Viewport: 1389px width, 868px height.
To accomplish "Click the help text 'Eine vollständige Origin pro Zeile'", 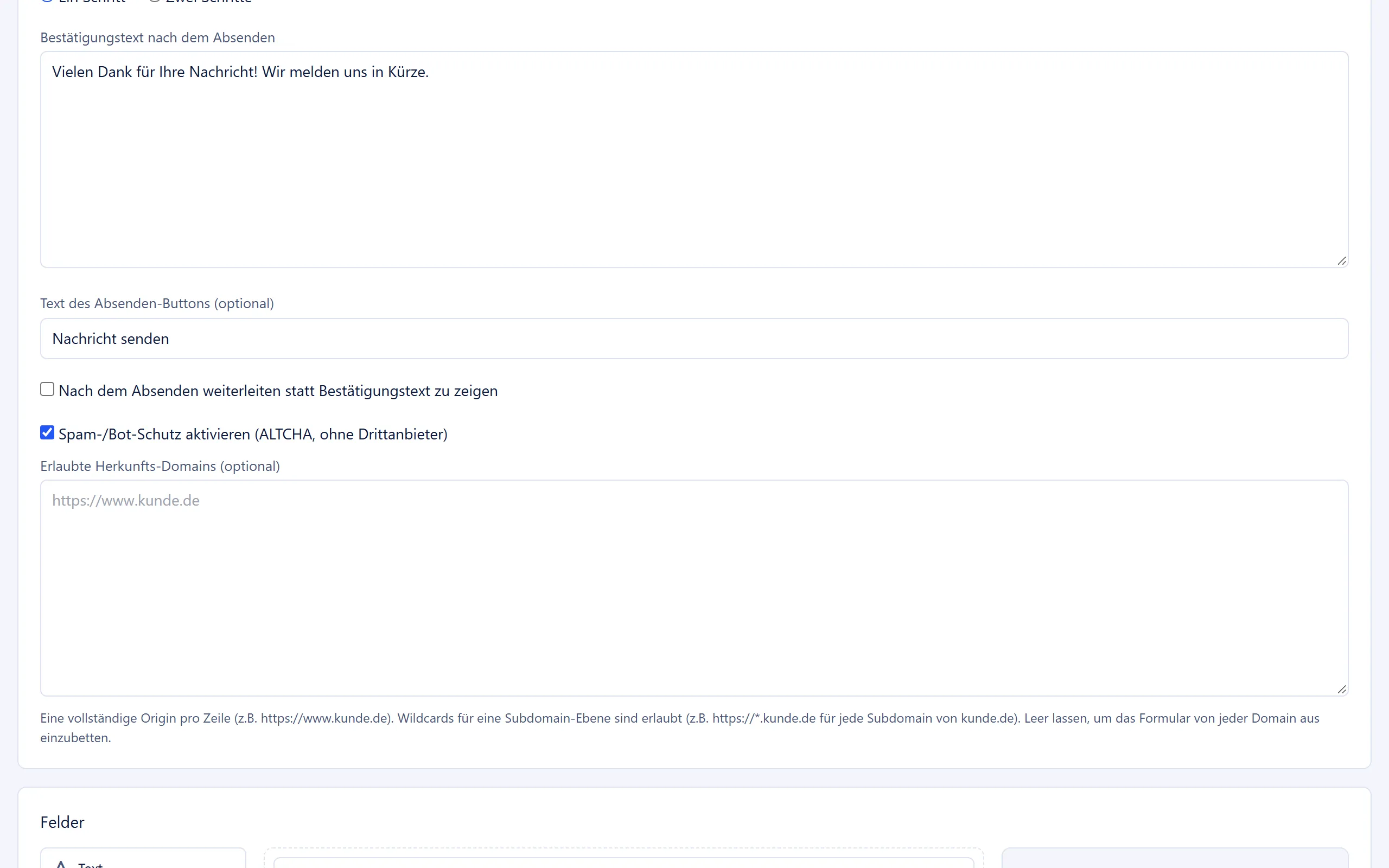I will point(679,728).
